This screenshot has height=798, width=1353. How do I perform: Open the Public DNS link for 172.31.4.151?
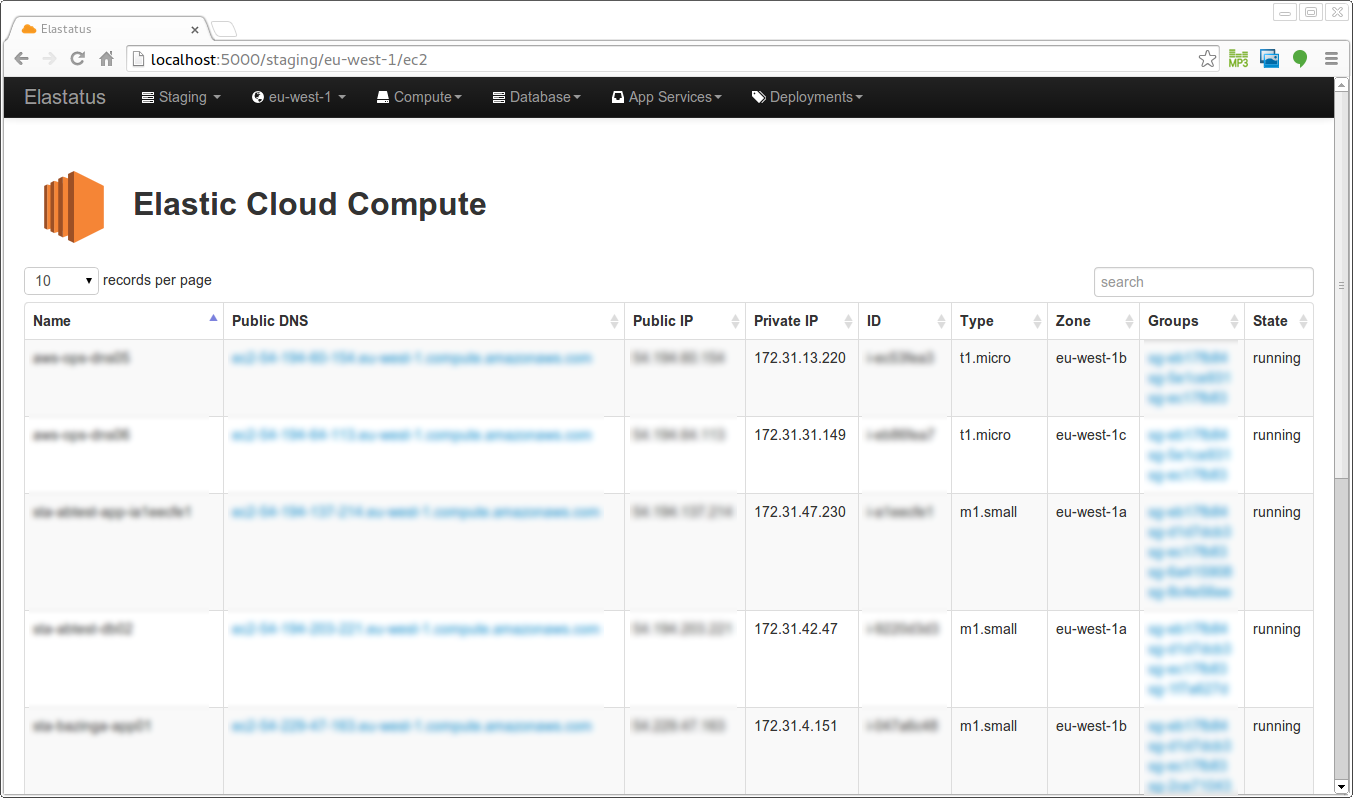coord(412,726)
